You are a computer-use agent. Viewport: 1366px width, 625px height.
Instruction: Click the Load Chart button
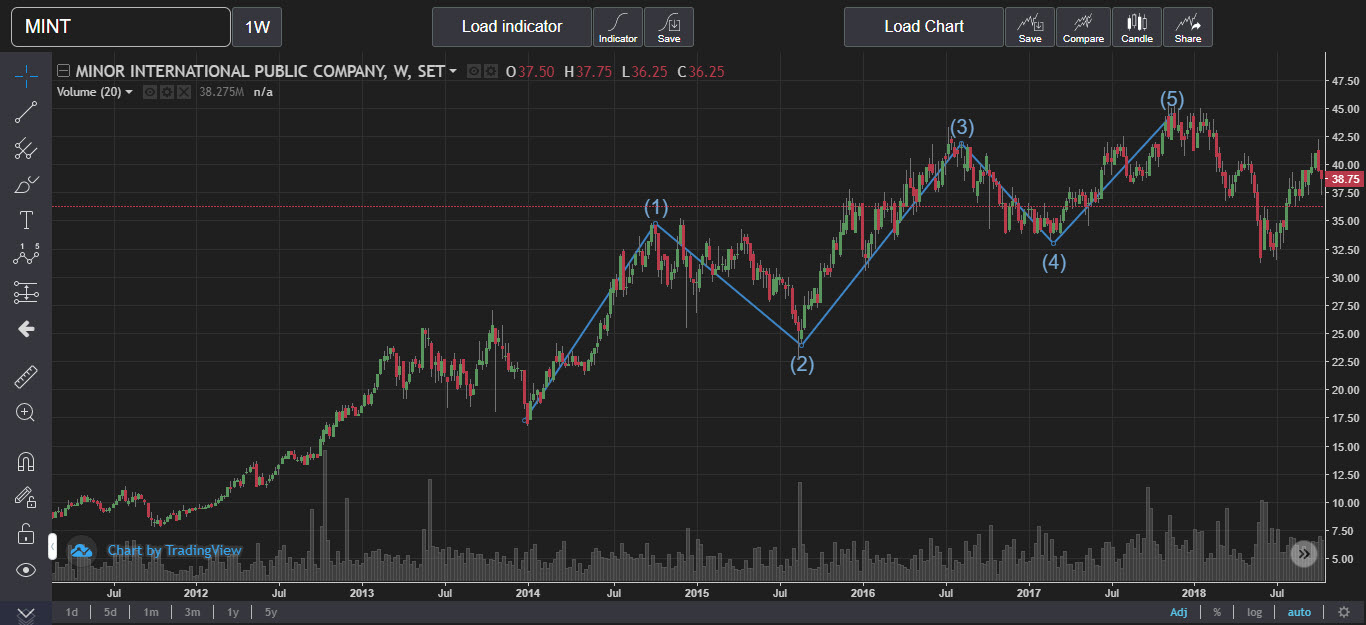point(924,27)
